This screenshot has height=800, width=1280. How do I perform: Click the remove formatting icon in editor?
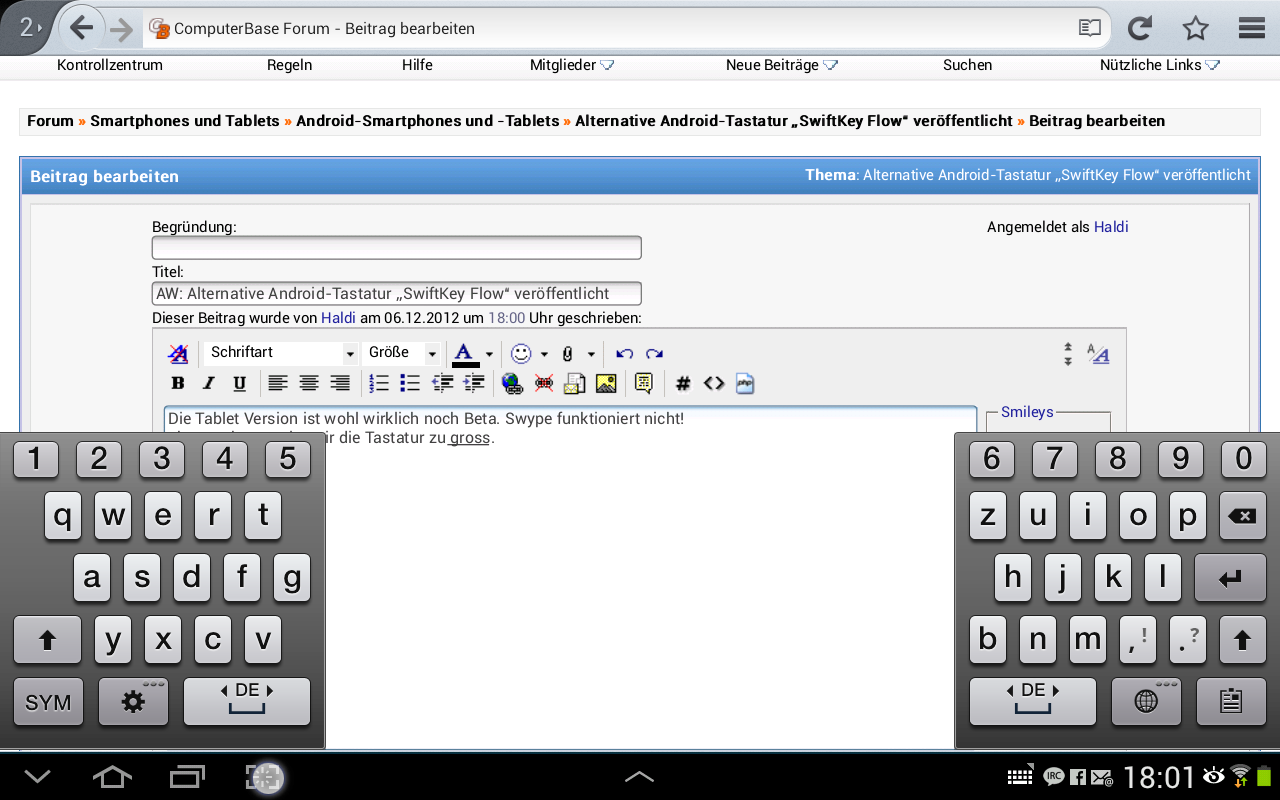click(178, 353)
